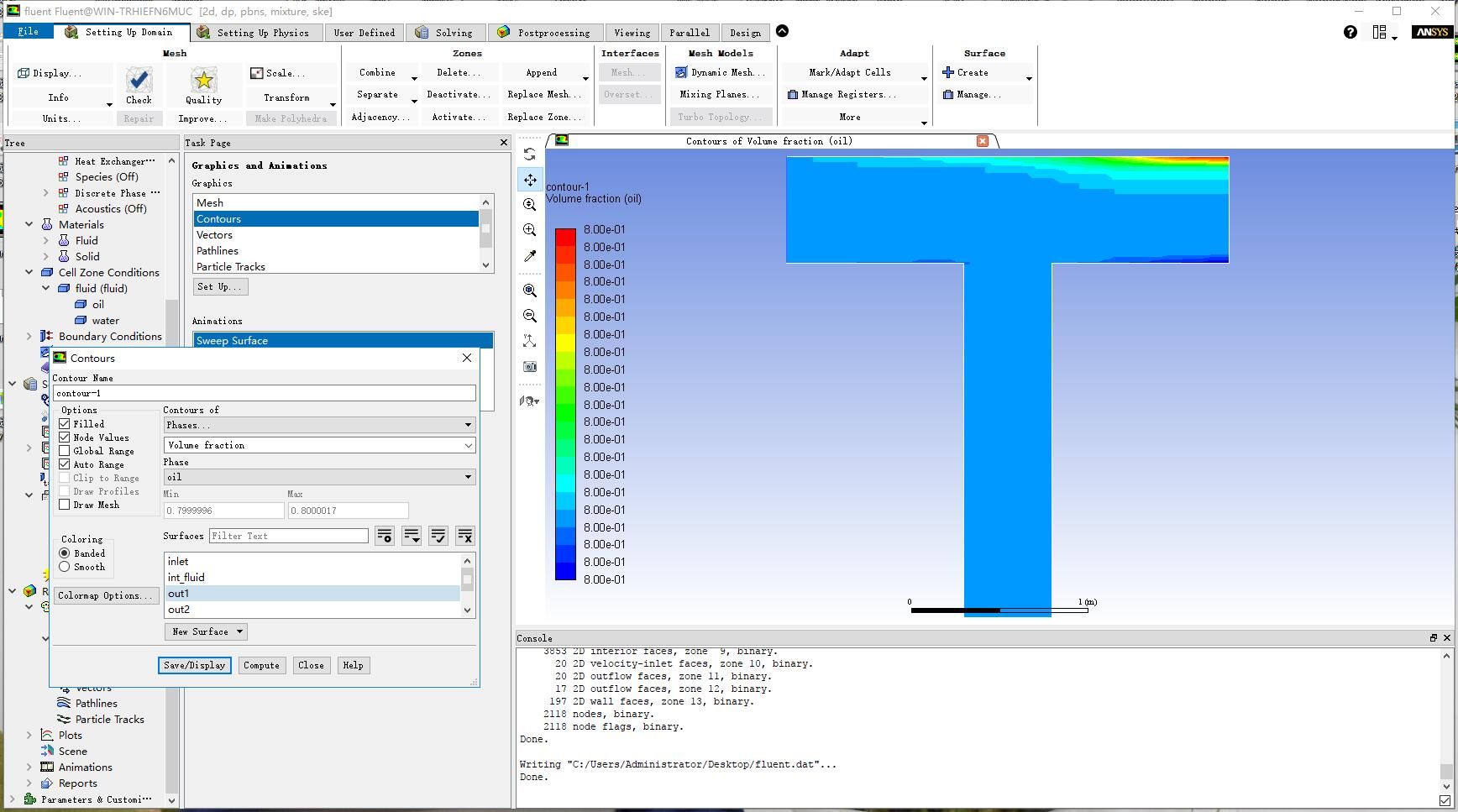Click the Compute button
Screen dimensions: 1458x812
point(261,665)
